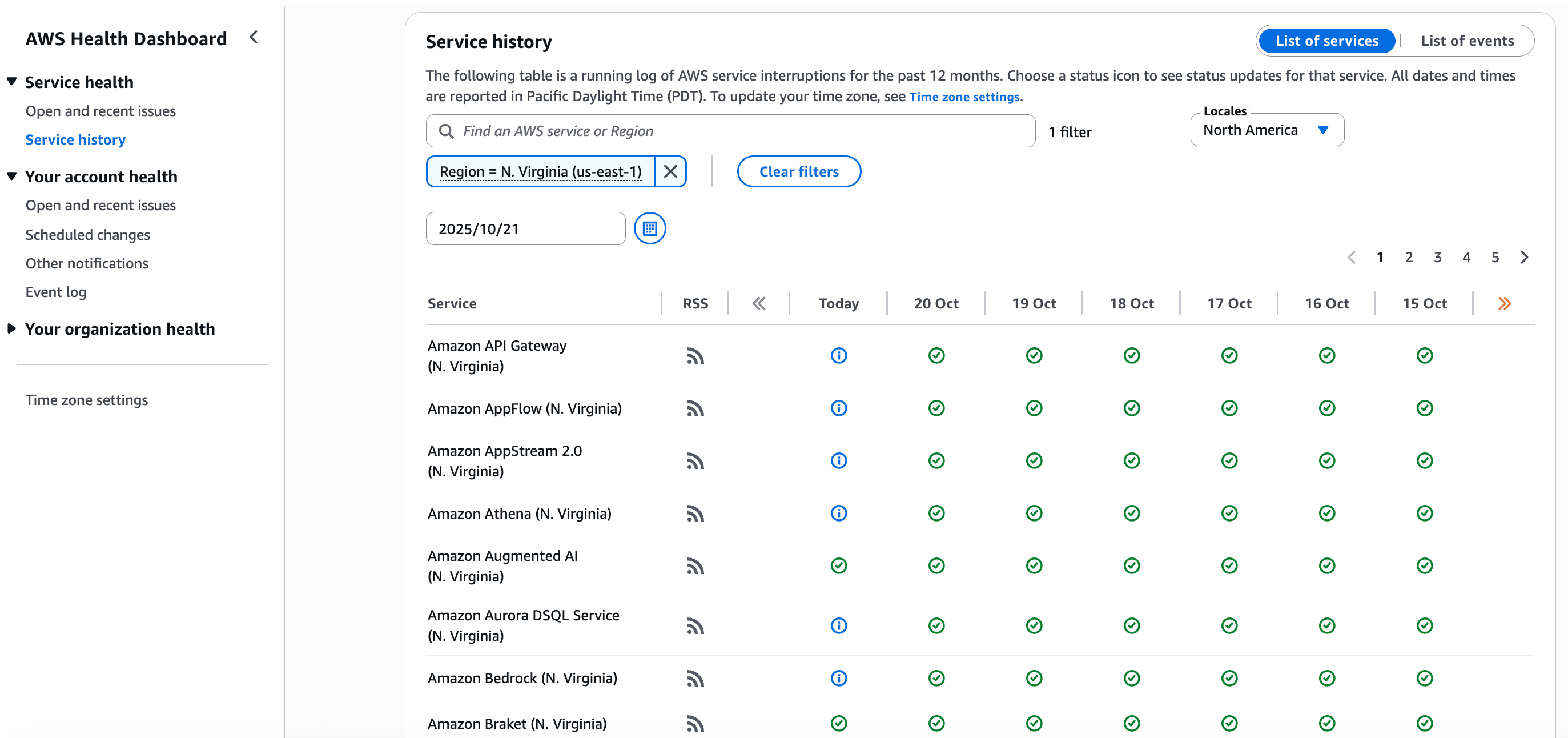Image resolution: width=1568 pixels, height=738 pixels.
Task: Open RSS feed for Amazon Braket
Action: click(x=694, y=723)
